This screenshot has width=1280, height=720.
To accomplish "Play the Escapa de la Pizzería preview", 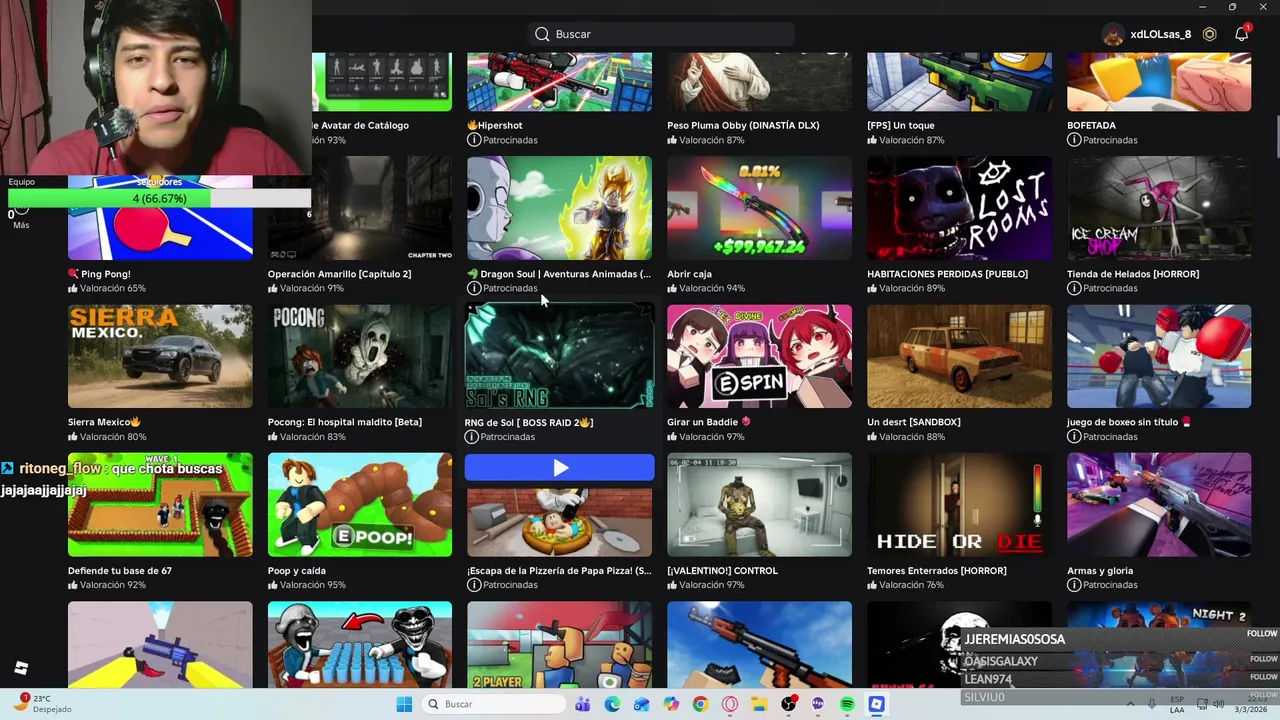I will click(x=560, y=467).
